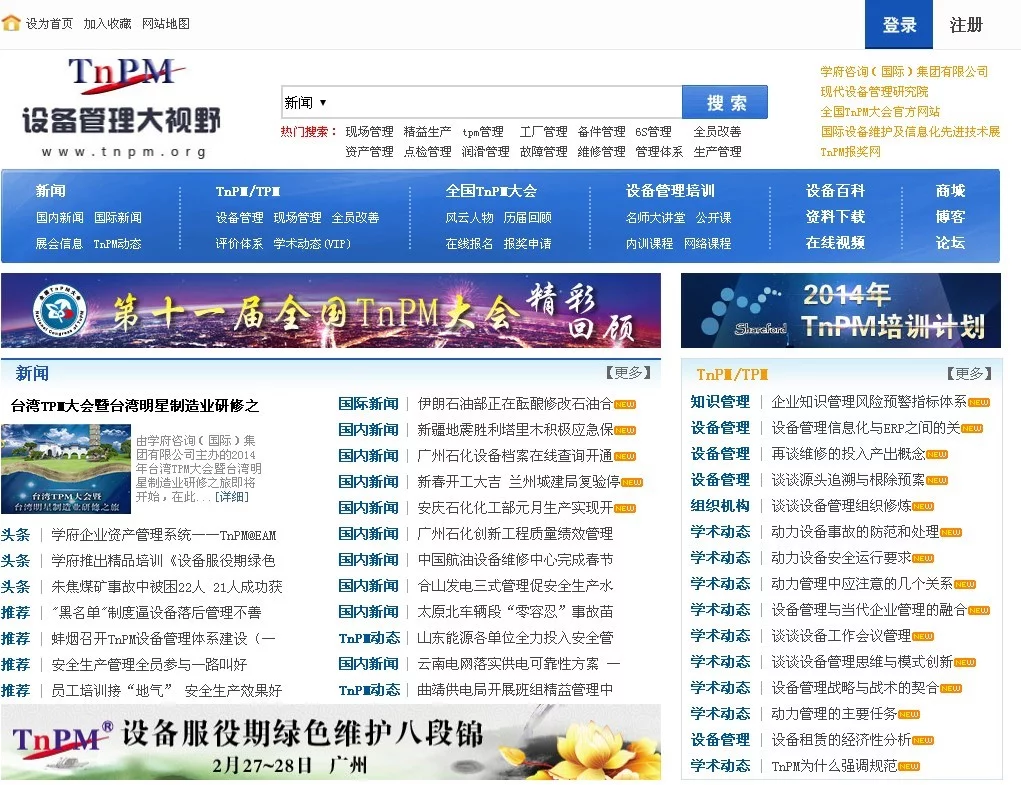Click the [详细] details link
This screenshot has width=1021, height=785.
pyautogui.click(x=231, y=497)
